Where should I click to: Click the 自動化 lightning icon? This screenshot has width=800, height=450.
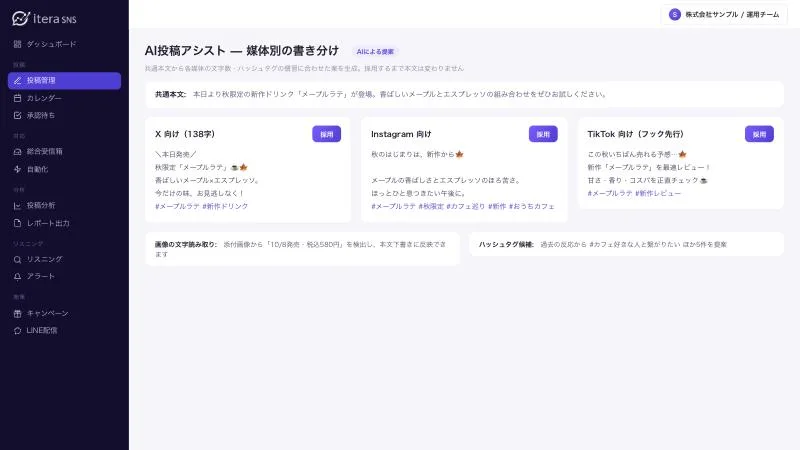click(x=17, y=169)
